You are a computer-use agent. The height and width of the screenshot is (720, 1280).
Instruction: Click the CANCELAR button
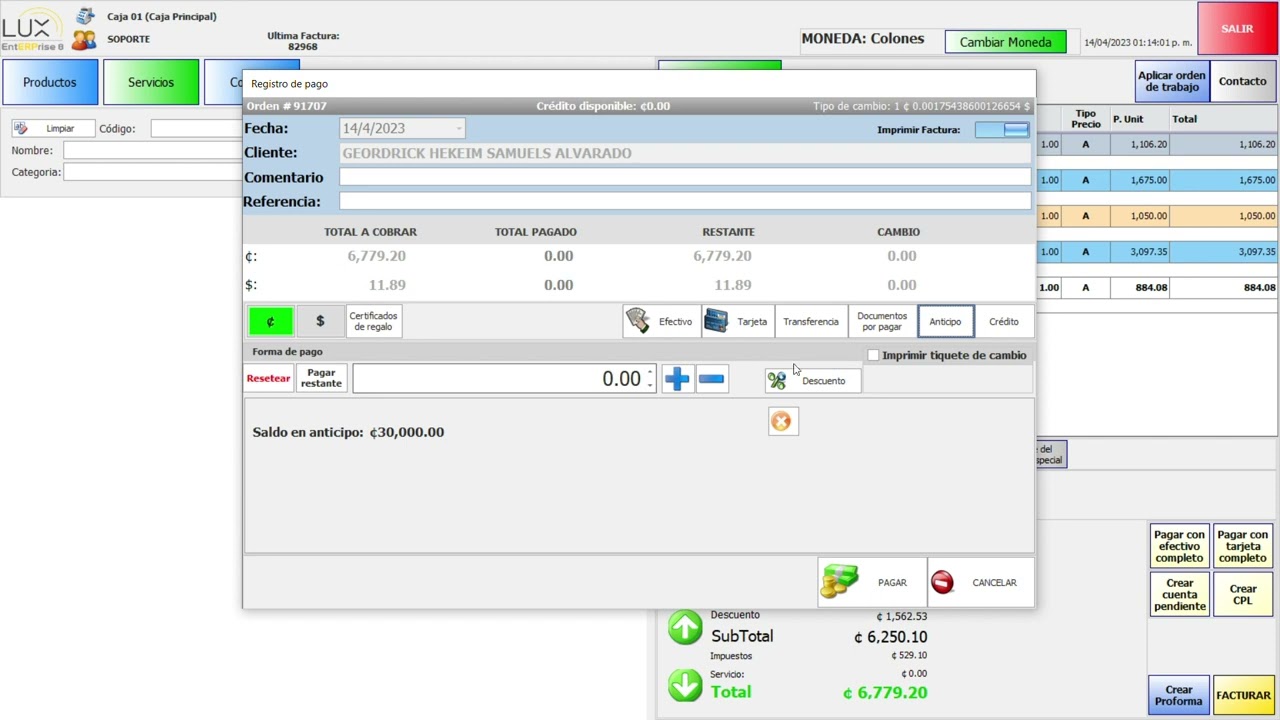[980, 582]
